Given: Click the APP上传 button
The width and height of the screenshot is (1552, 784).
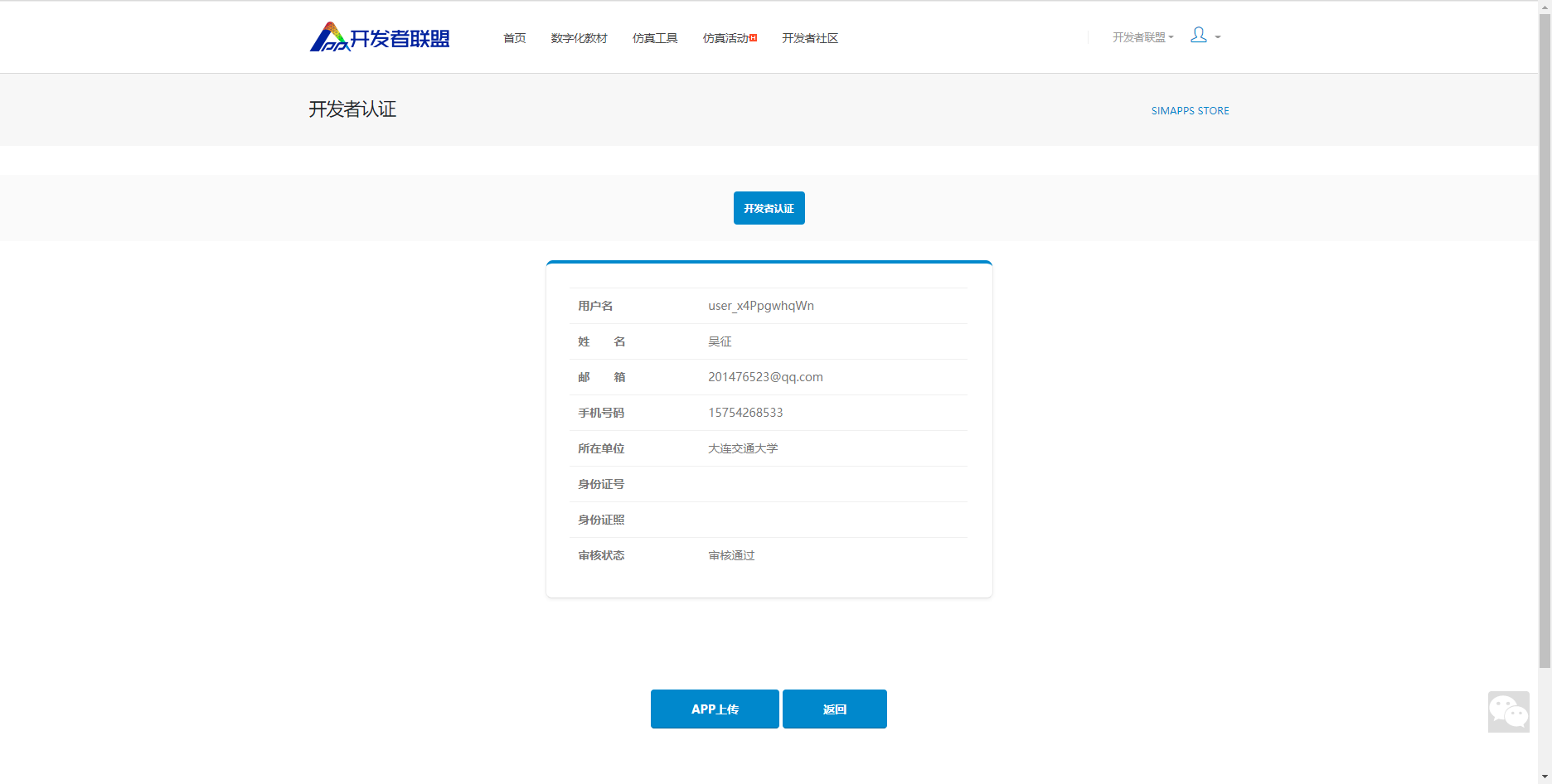Looking at the screenshot, I should pos(715,709).
